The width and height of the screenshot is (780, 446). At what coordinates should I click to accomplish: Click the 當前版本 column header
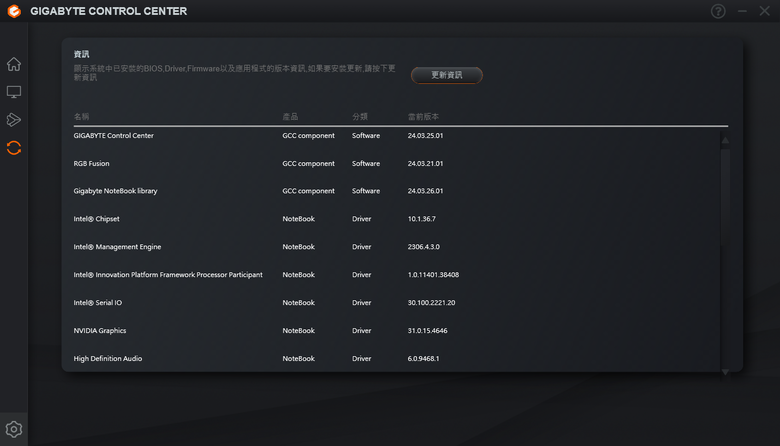pos(423,117)
